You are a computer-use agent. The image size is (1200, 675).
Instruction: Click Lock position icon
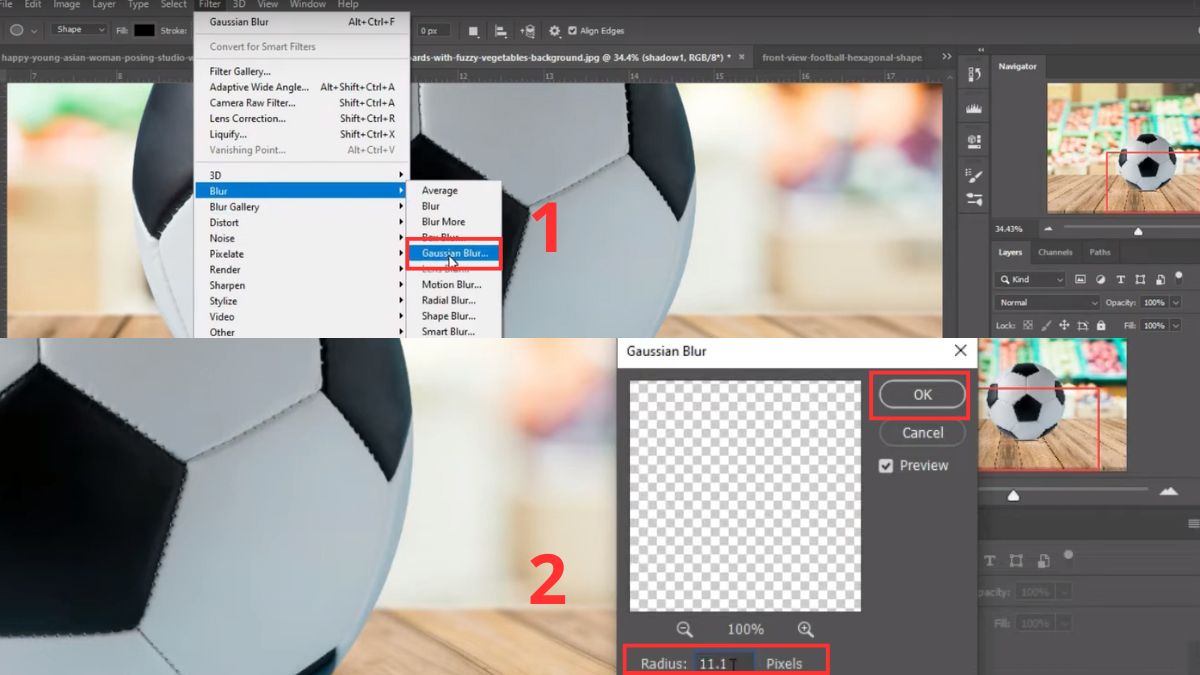pos(1064,326)
